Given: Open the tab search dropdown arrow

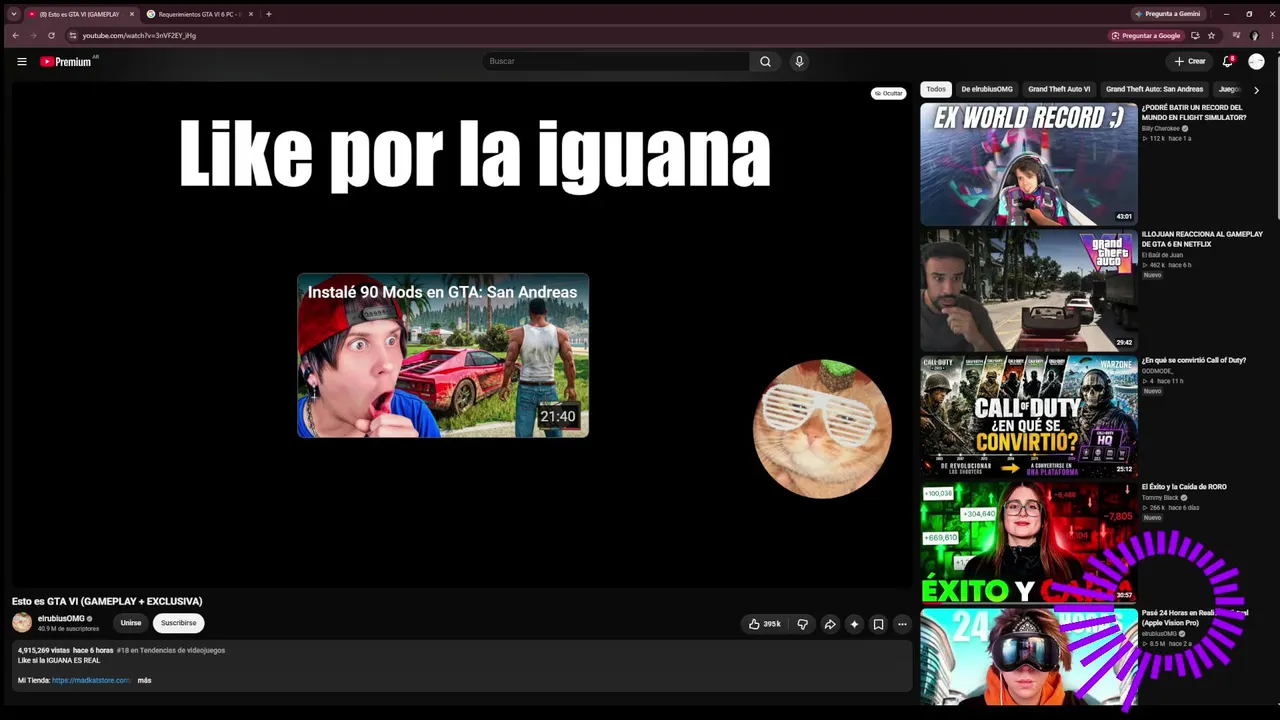Looking at the screenshot, I should coord(13,14).
